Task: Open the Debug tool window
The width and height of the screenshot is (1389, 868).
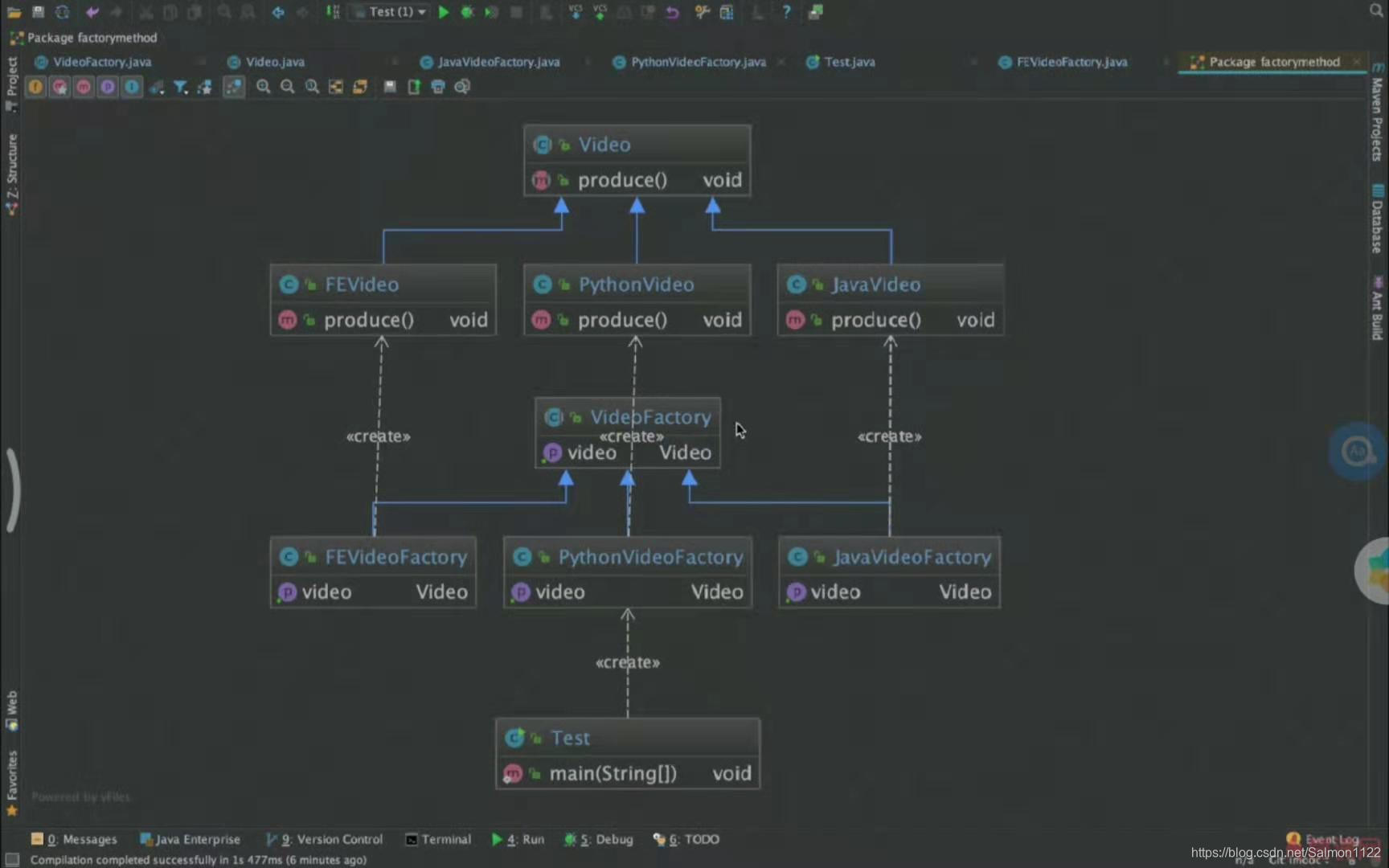Action: click(599, 839)
